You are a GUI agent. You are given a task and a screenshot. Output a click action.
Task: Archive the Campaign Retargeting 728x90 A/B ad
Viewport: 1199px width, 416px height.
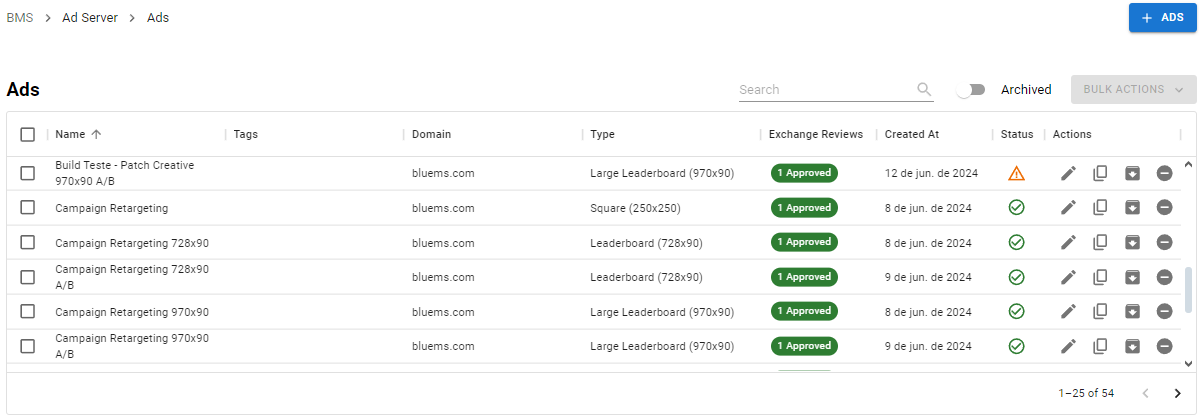pyautogui.click(x=1132, y=277)
